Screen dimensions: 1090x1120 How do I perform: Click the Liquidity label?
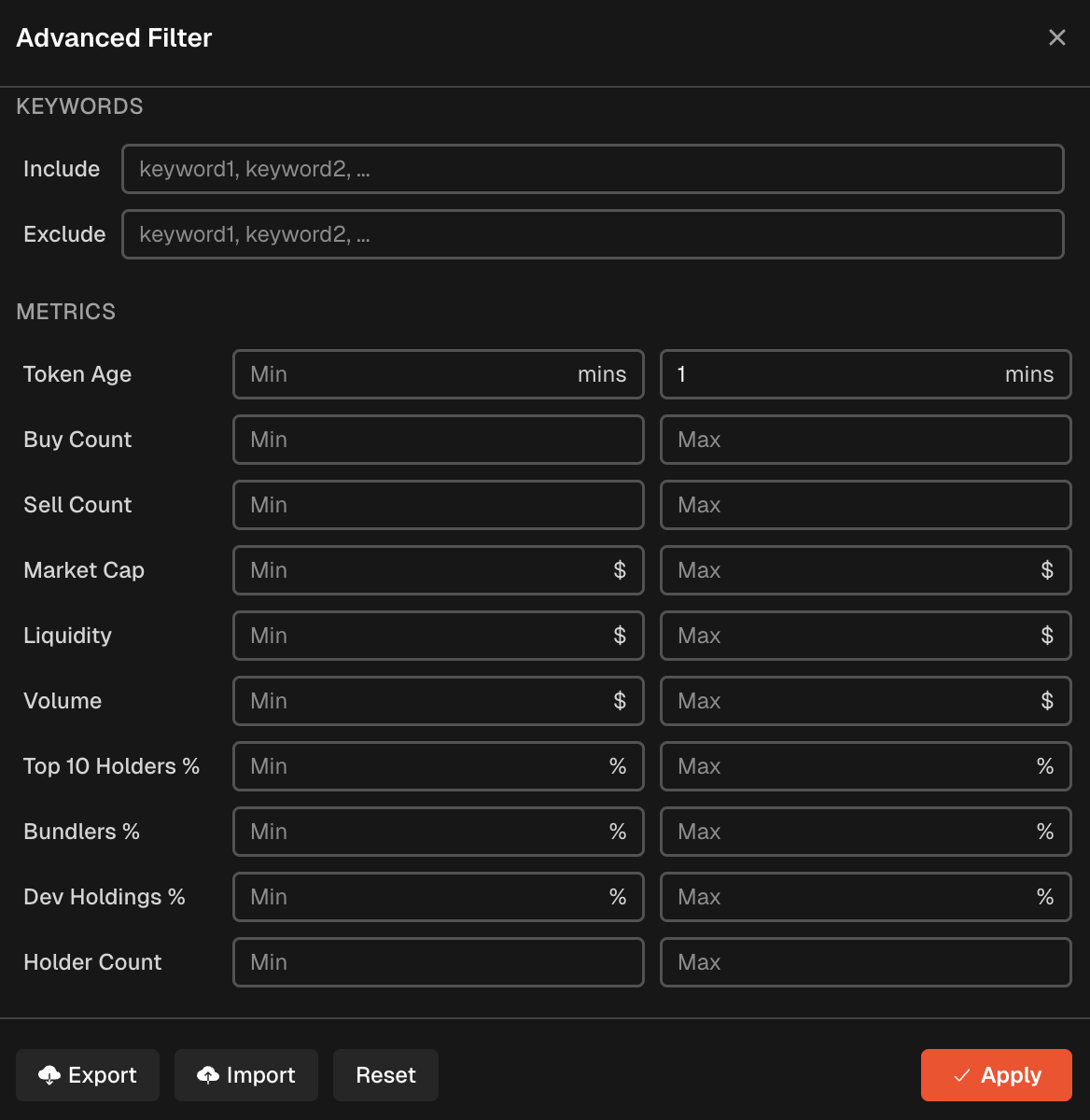pyautogui.click(x=67, y=636)
